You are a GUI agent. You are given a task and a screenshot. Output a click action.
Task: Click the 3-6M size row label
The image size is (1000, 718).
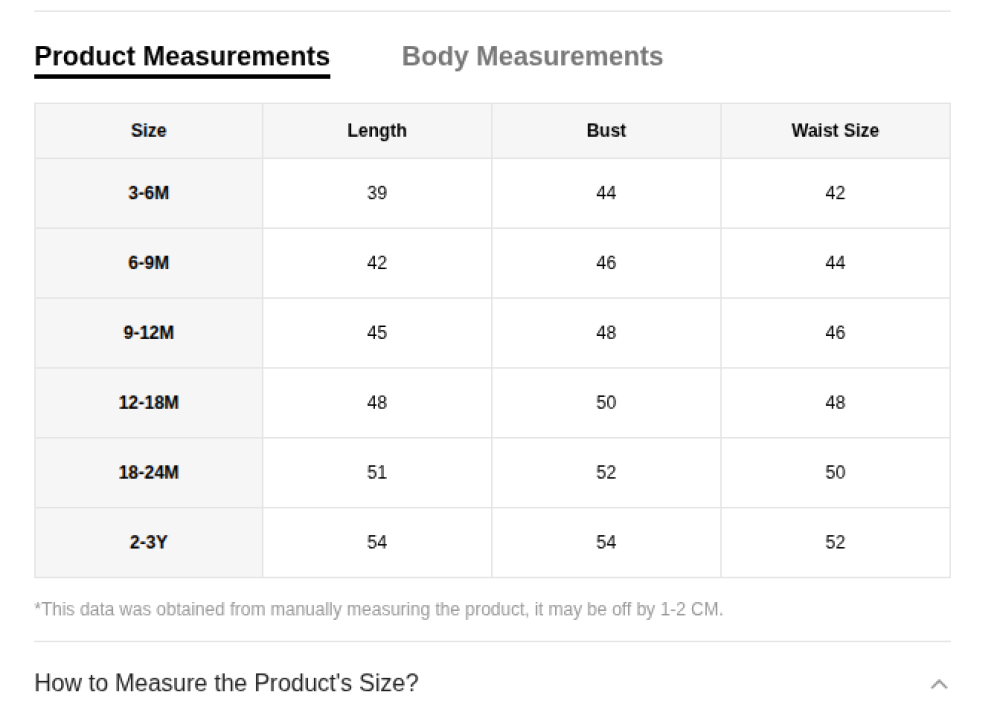(x=148, y=193)
